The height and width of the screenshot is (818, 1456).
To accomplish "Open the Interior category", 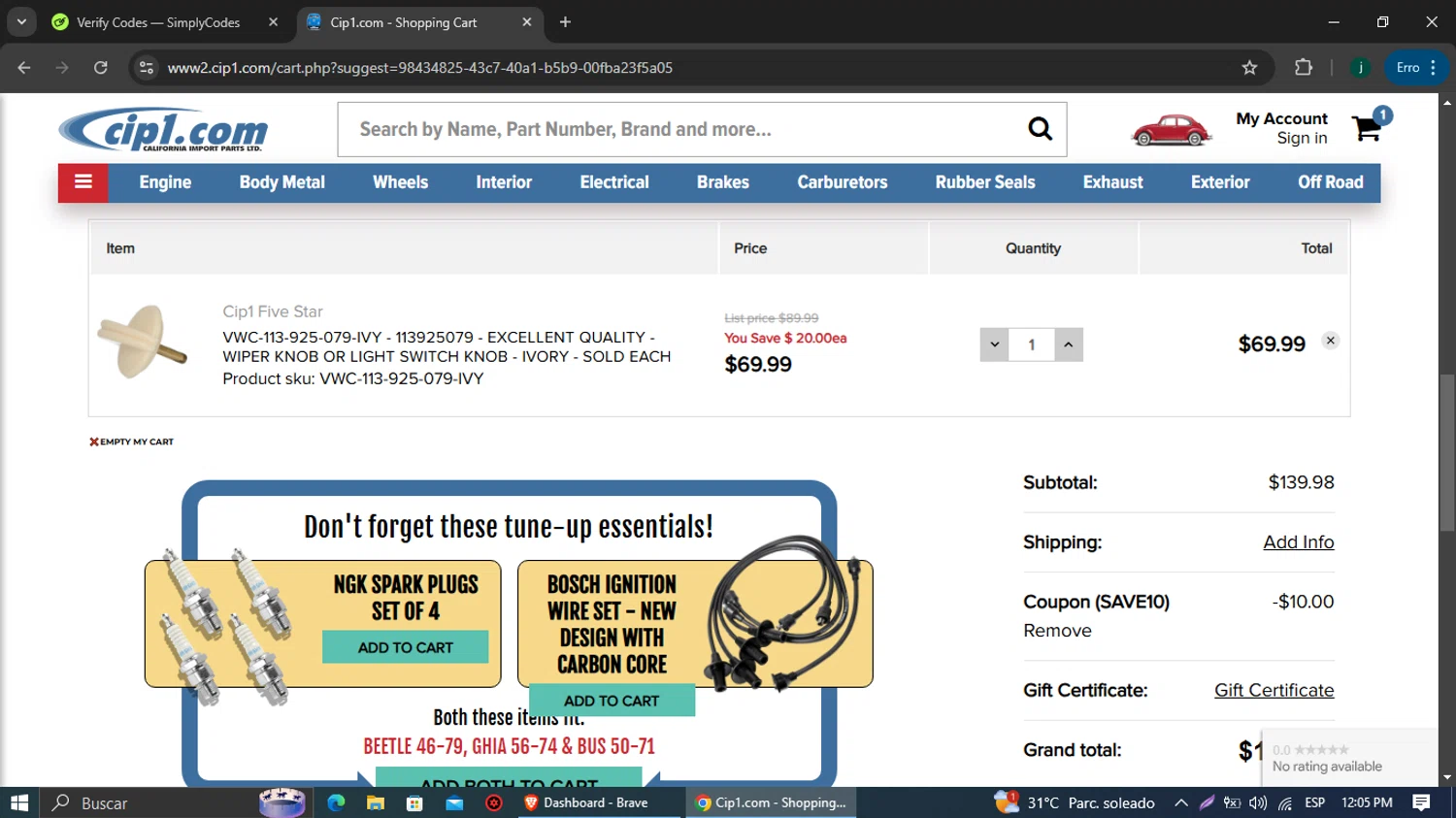I will (x=504, y=182).
